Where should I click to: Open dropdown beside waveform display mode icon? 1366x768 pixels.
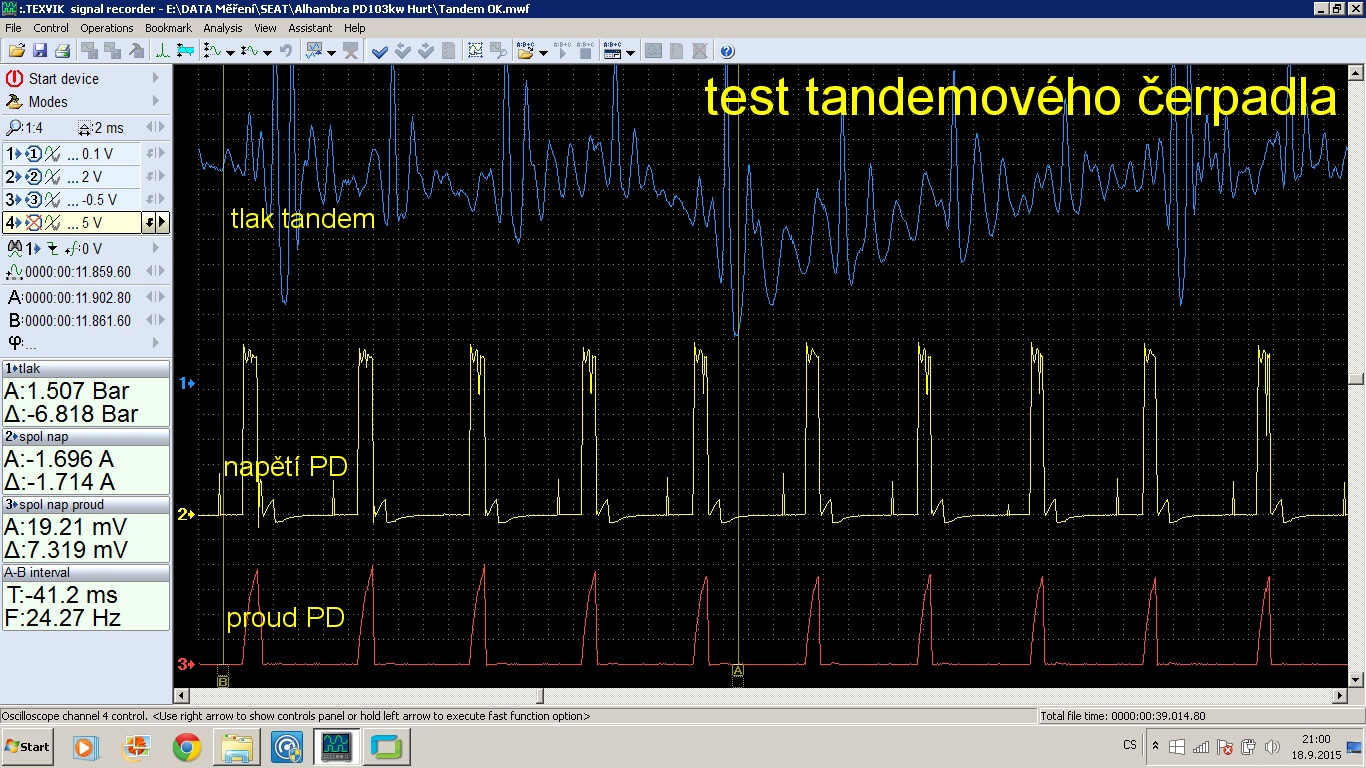[x=331, y=52]
